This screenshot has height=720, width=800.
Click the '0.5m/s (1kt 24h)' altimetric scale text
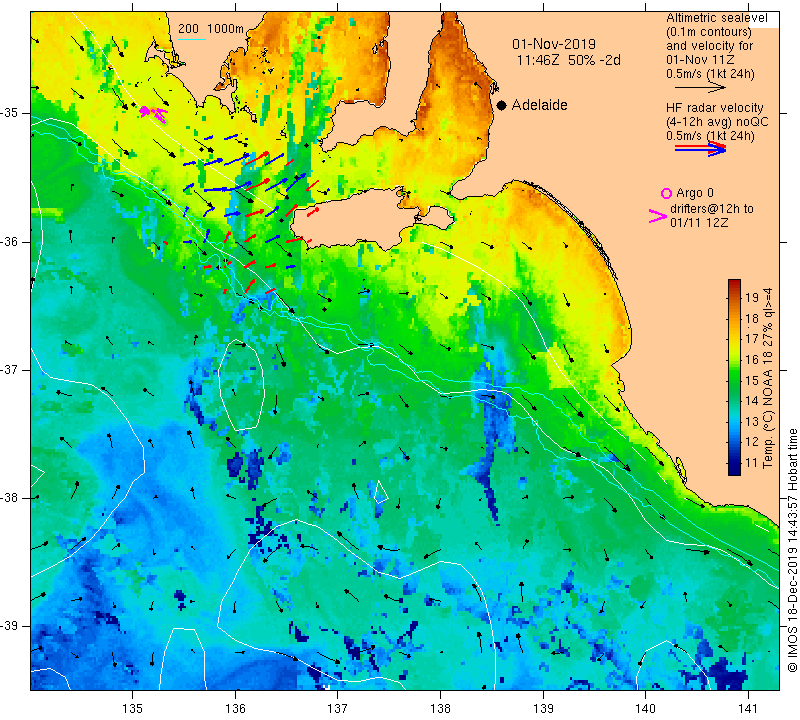coord(710,74)
